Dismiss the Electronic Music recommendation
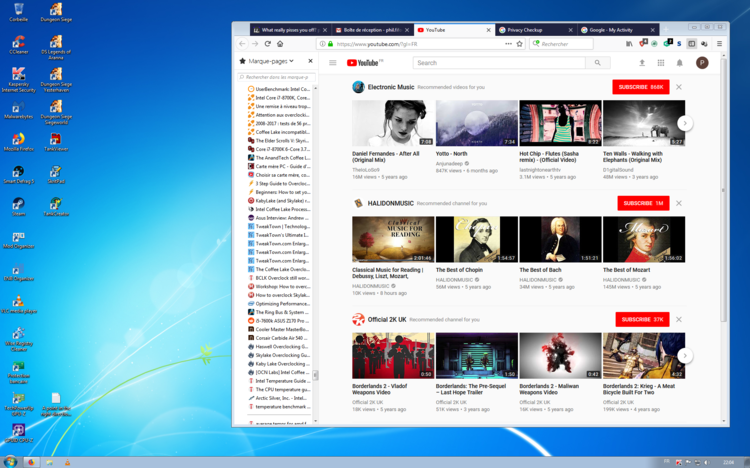This screenshot has height=468, width=750. (679, 87)
